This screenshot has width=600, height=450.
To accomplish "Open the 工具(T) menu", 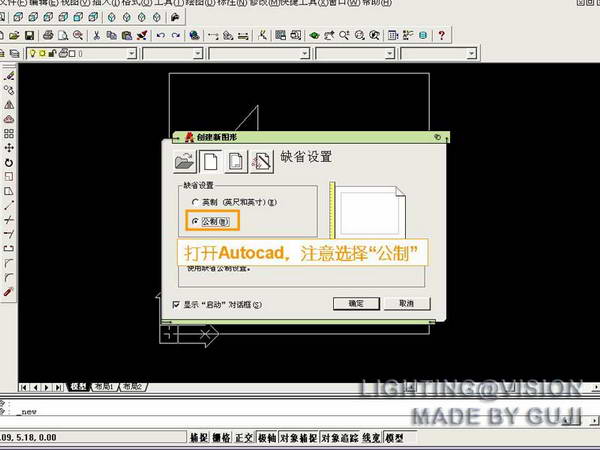I will pos(169,3).
